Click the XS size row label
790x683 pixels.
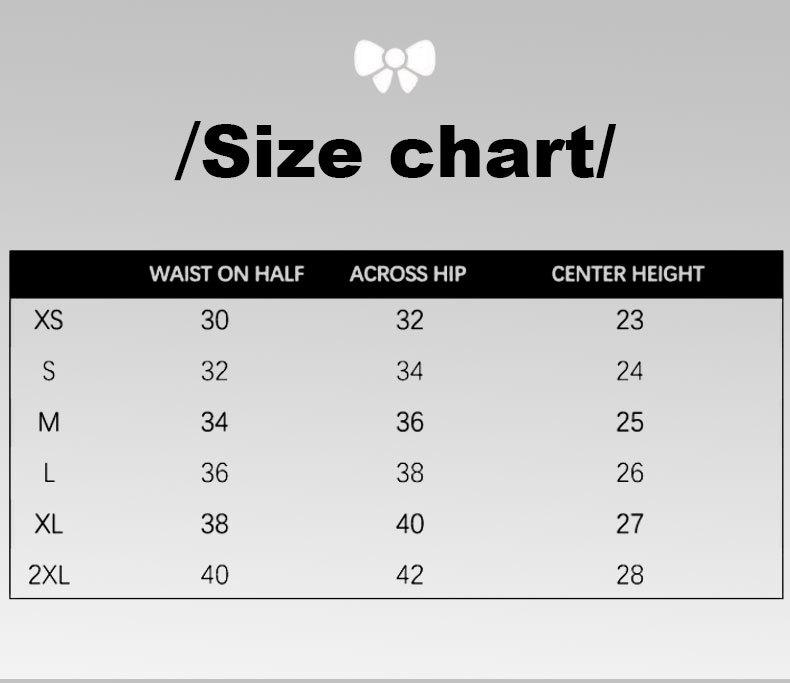click(x=49, y=321)
